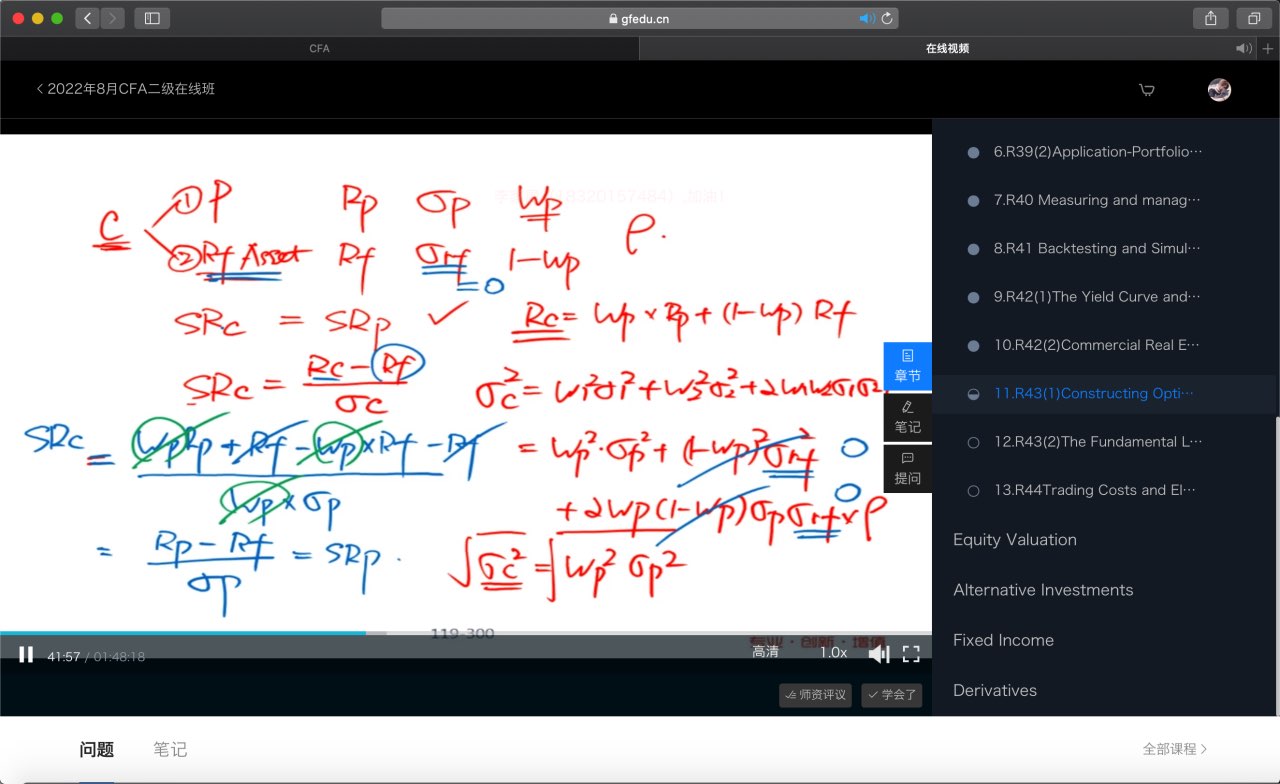This screenshot has width=1280, height=784.
Task: Open 全部课程 all courses link
Action: pyautogui.click(x=1175, y=749)
